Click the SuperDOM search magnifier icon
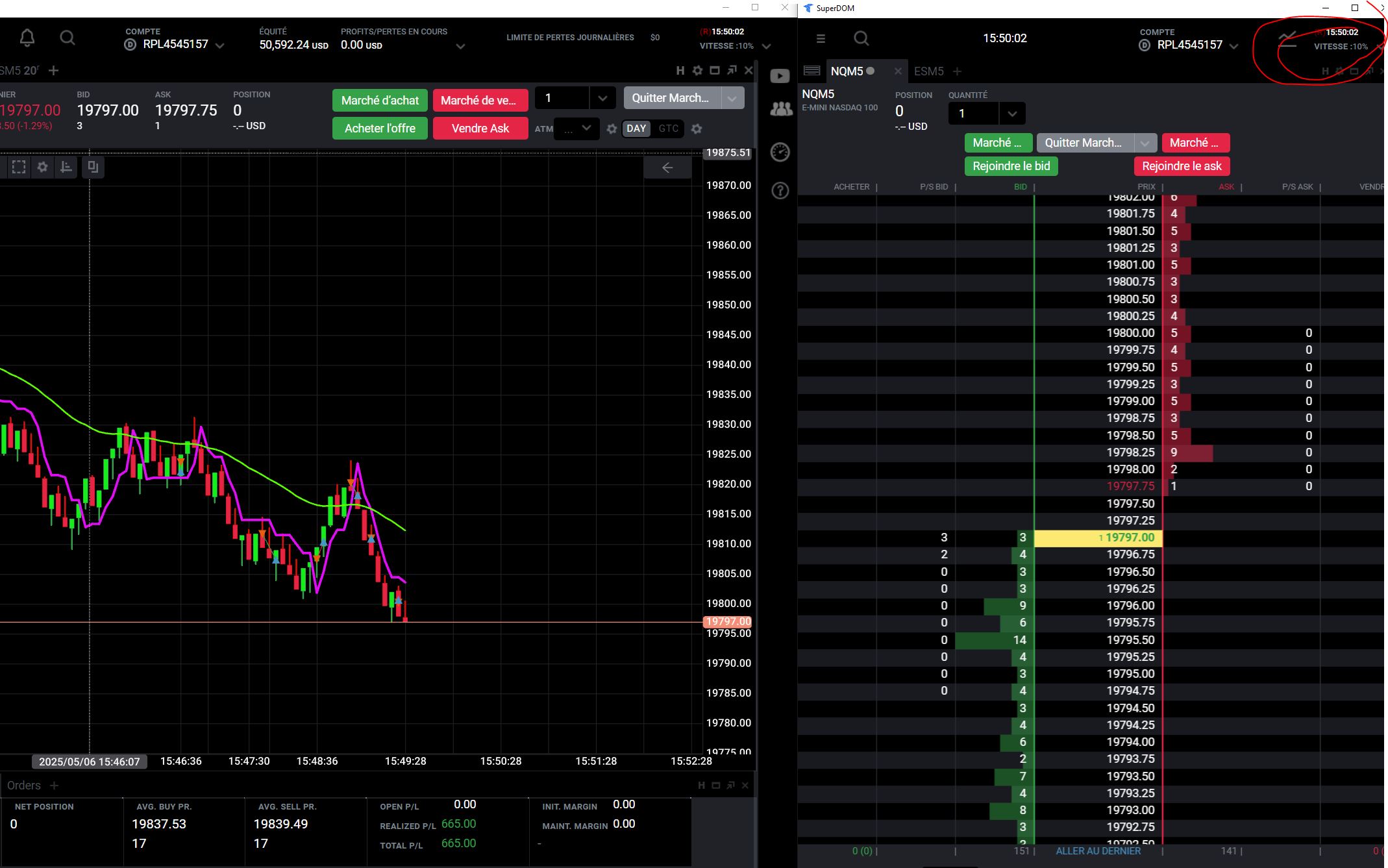 pos(861,38)
